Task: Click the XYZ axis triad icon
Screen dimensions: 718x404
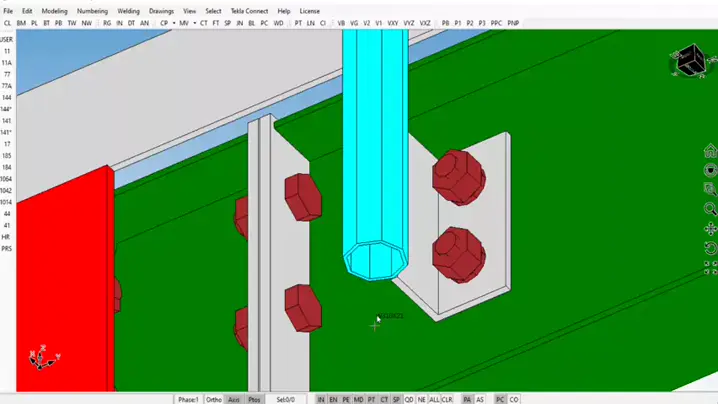Action: [44, 357]
